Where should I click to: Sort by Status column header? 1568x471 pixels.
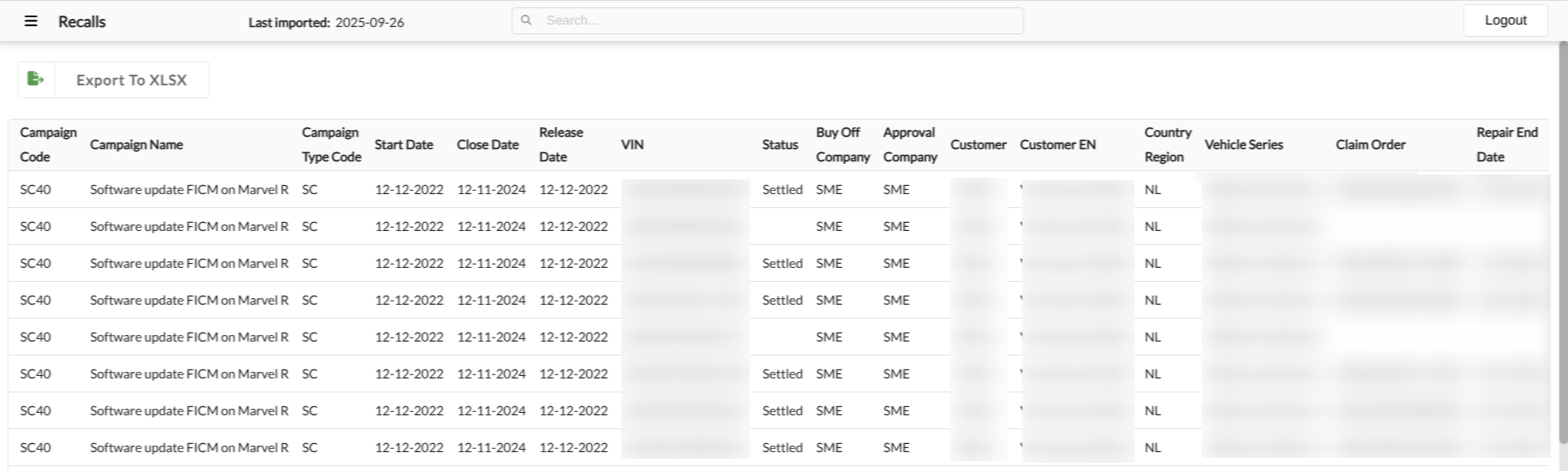pos(779,145)
